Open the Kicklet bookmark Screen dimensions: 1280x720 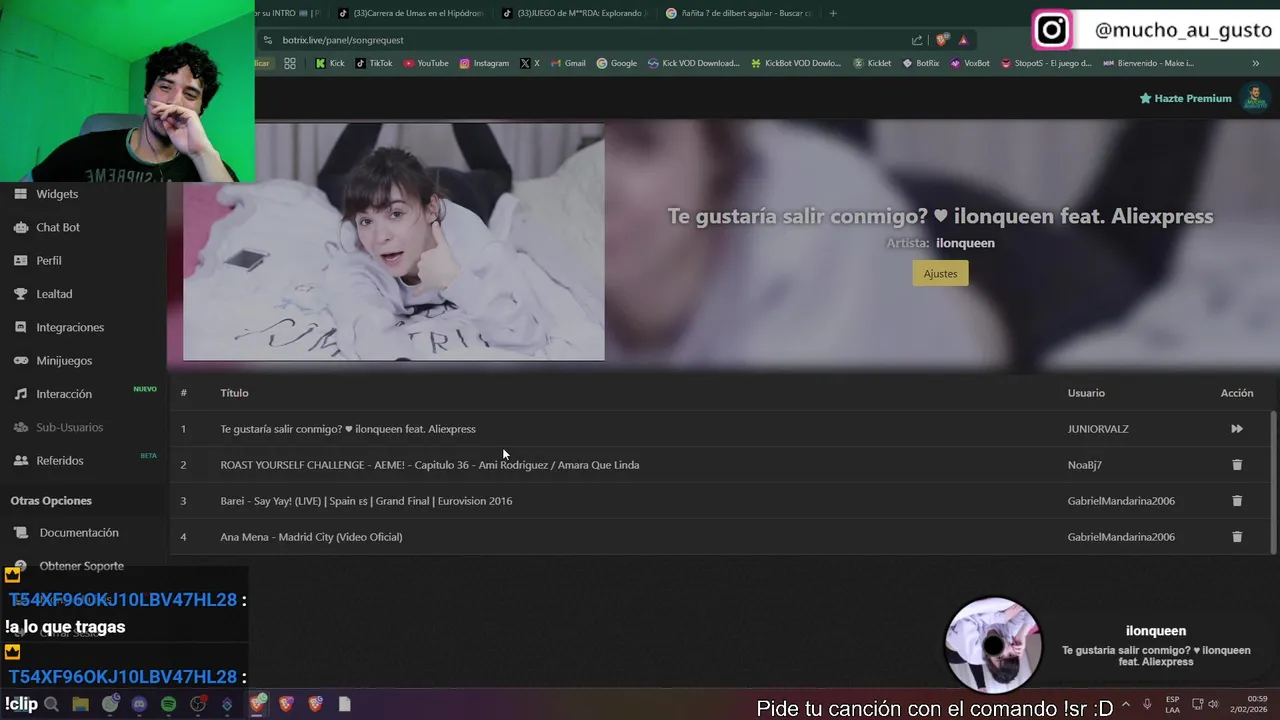pyautogui.click(x=872, y=63)
